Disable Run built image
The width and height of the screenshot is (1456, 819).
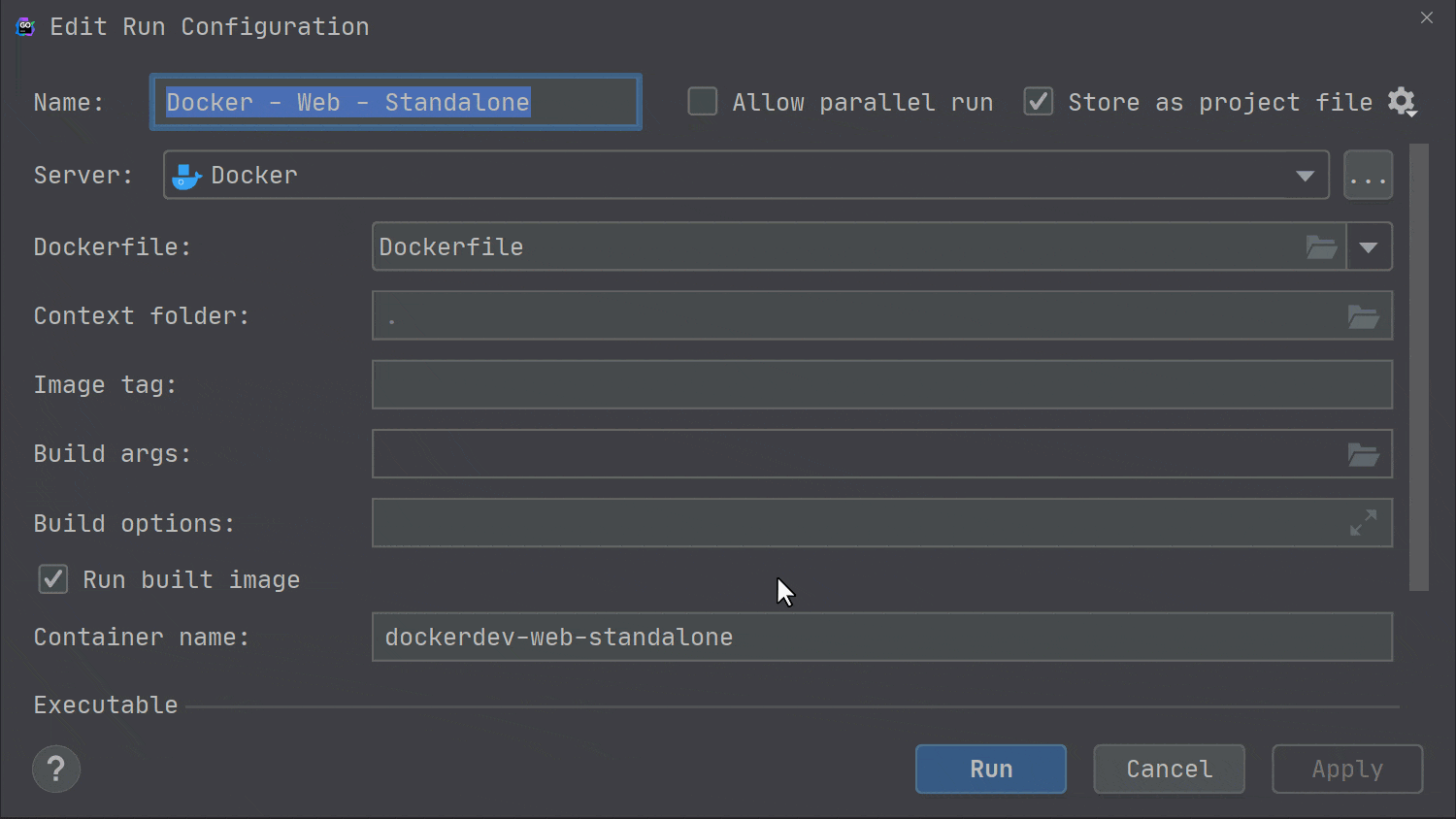(x=52, y=579)
